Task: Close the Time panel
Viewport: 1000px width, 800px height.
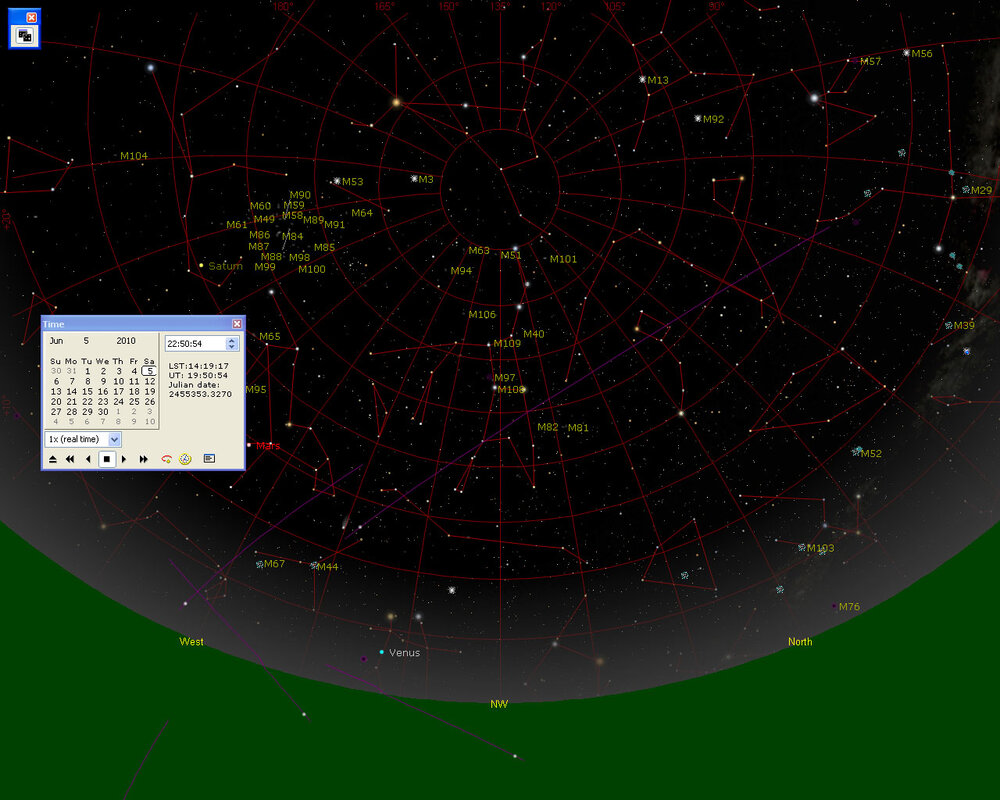Action: pyautogui.click(x=237, y=324)
